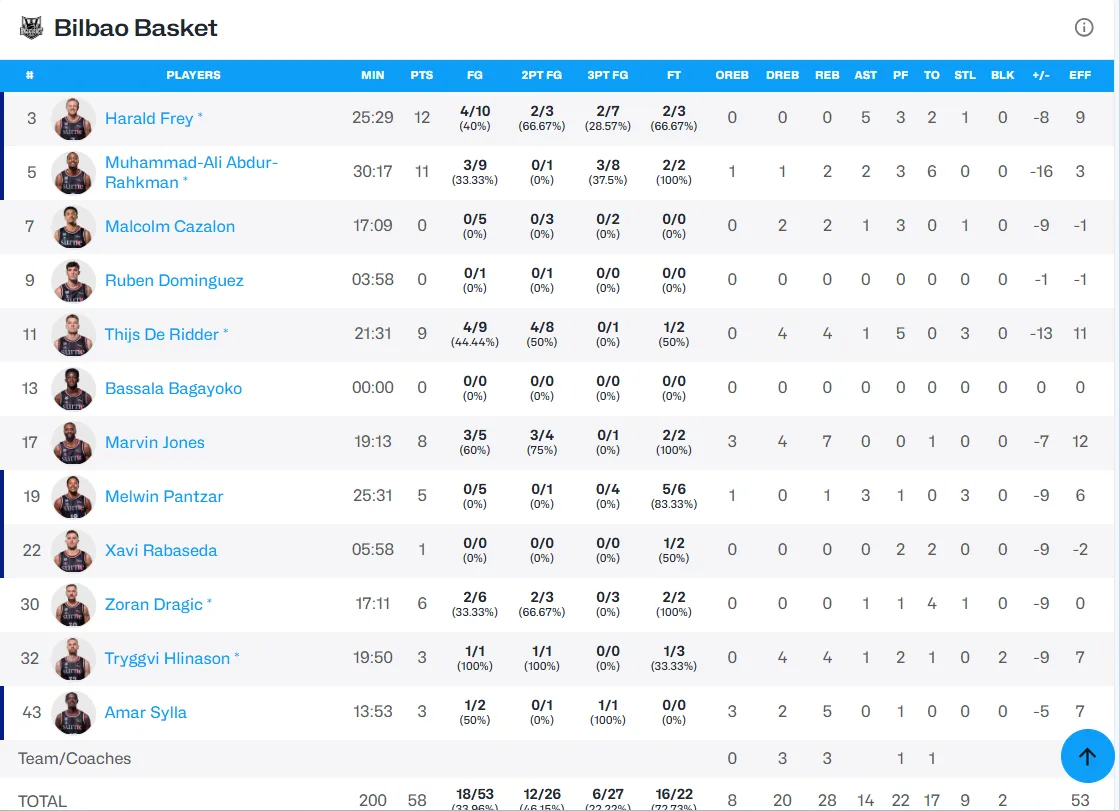The image size is (1119, 811).
Task: Open Ruben Dominguez's player photo
Action: pos(73,281)
